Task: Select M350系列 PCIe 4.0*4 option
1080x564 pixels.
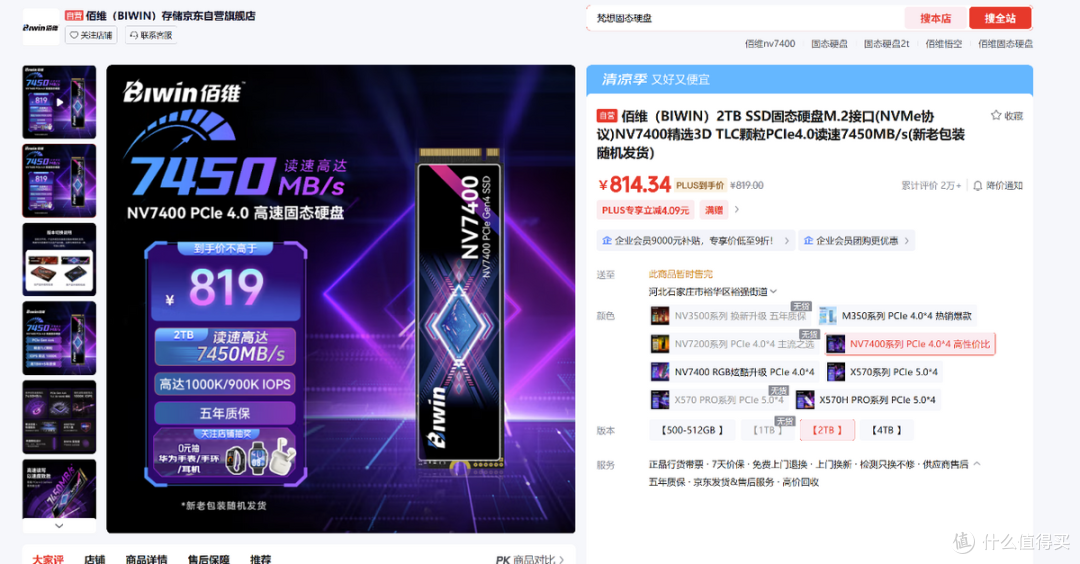Action: point(897,315)
